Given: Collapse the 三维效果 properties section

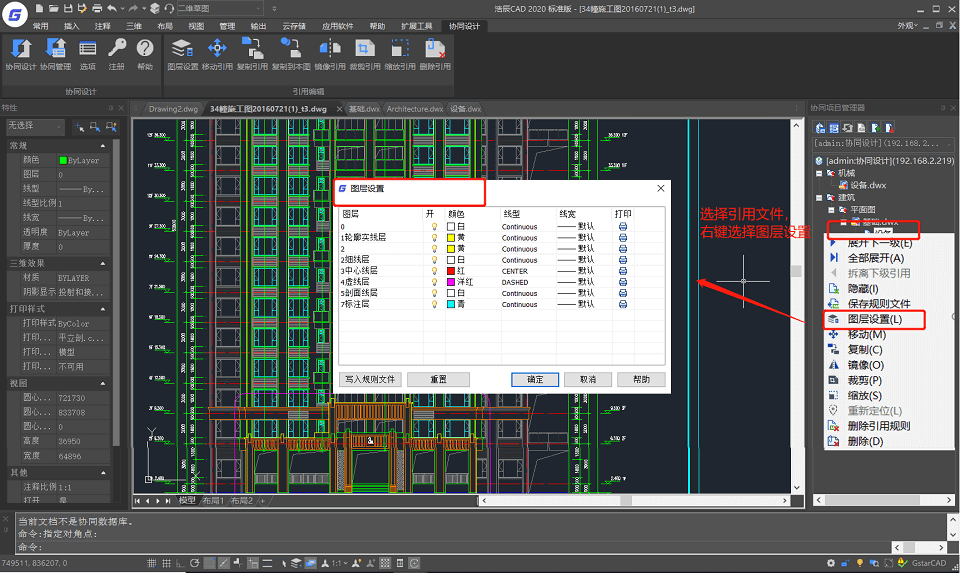Looking at the screenshot, I should pyautogui.click(x=103, y=263).
